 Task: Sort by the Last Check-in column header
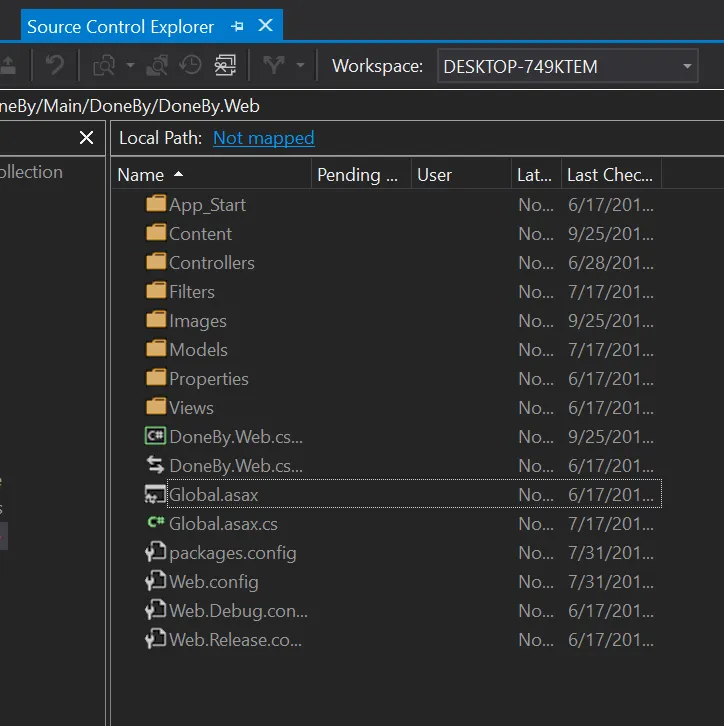(x=609, y=175)
